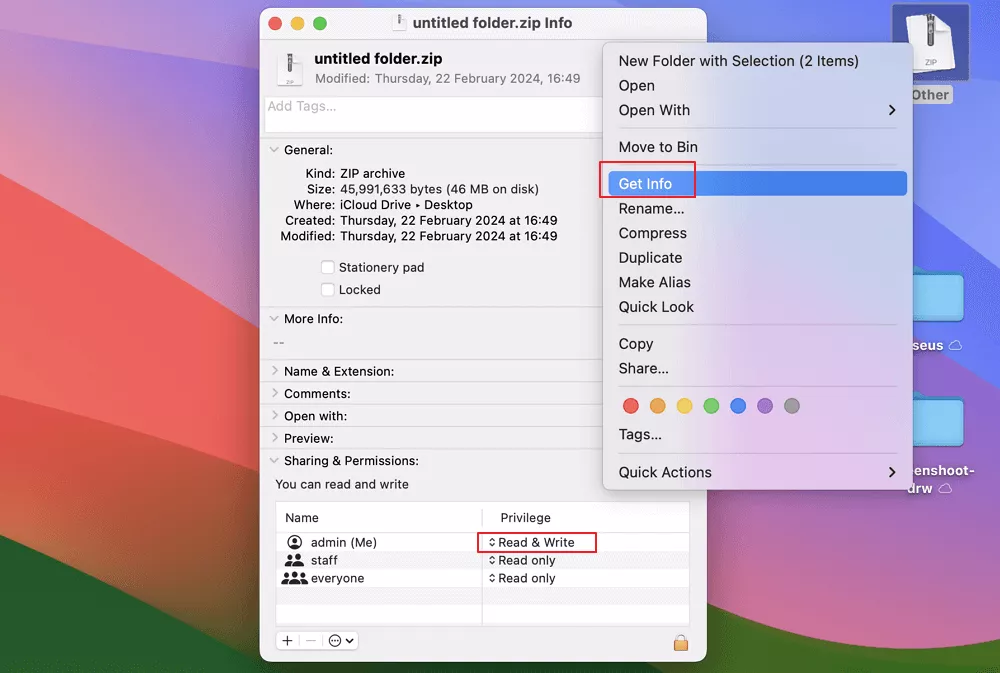Screen dimensions: 1000x673
Task: Enable the Stationery pad checkbox
Action: [x=328, y=267]
